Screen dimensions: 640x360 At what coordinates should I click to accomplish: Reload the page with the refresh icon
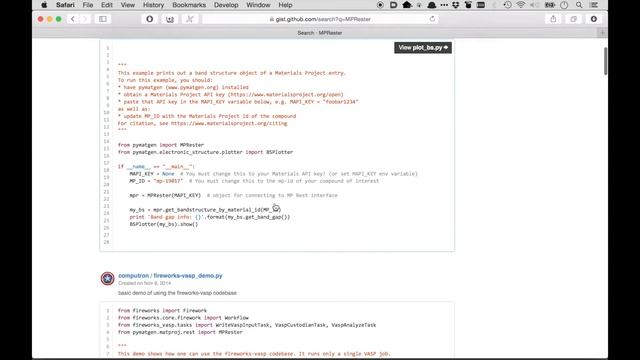432,19
